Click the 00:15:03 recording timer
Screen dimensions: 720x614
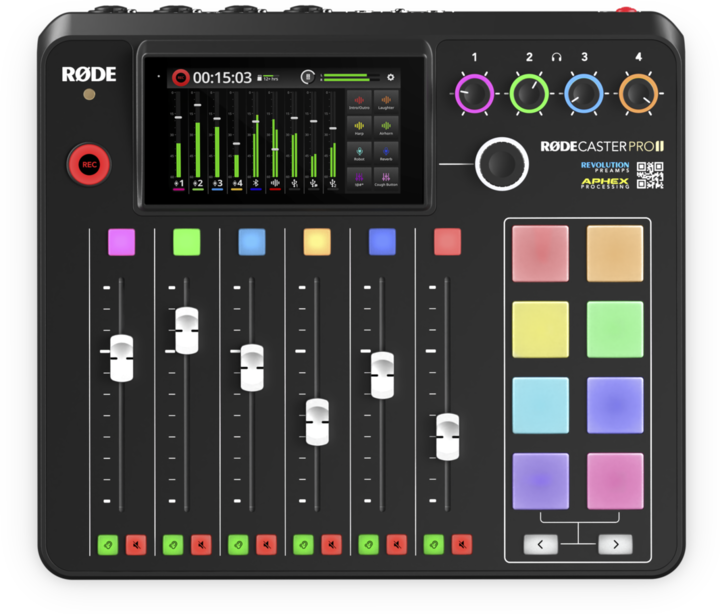pos(222,78)
